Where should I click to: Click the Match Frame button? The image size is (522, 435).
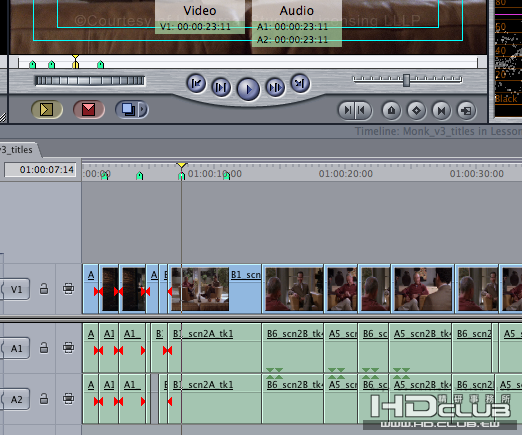[466, 110]
